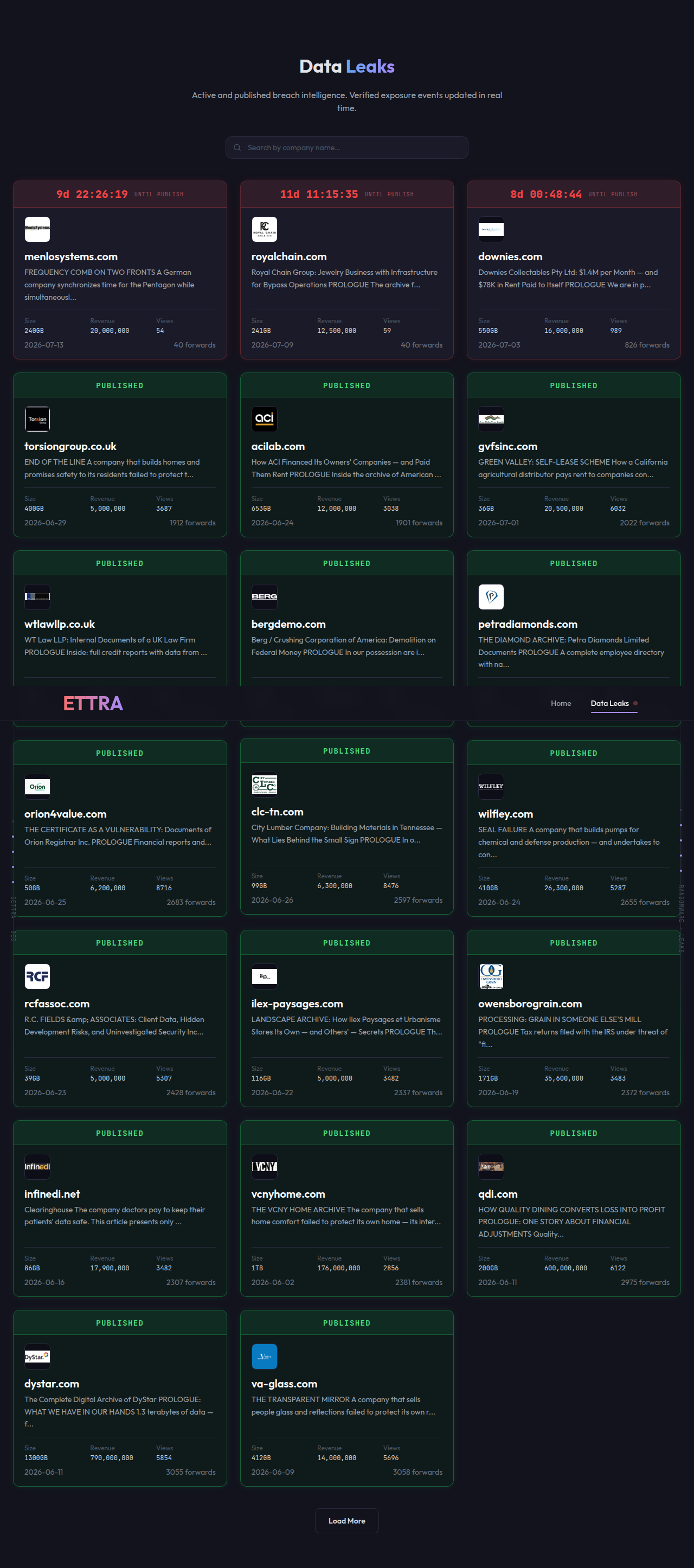694x1568 pixels.
Task: Click the DyStar logo icon
Action: [37, 1356]
